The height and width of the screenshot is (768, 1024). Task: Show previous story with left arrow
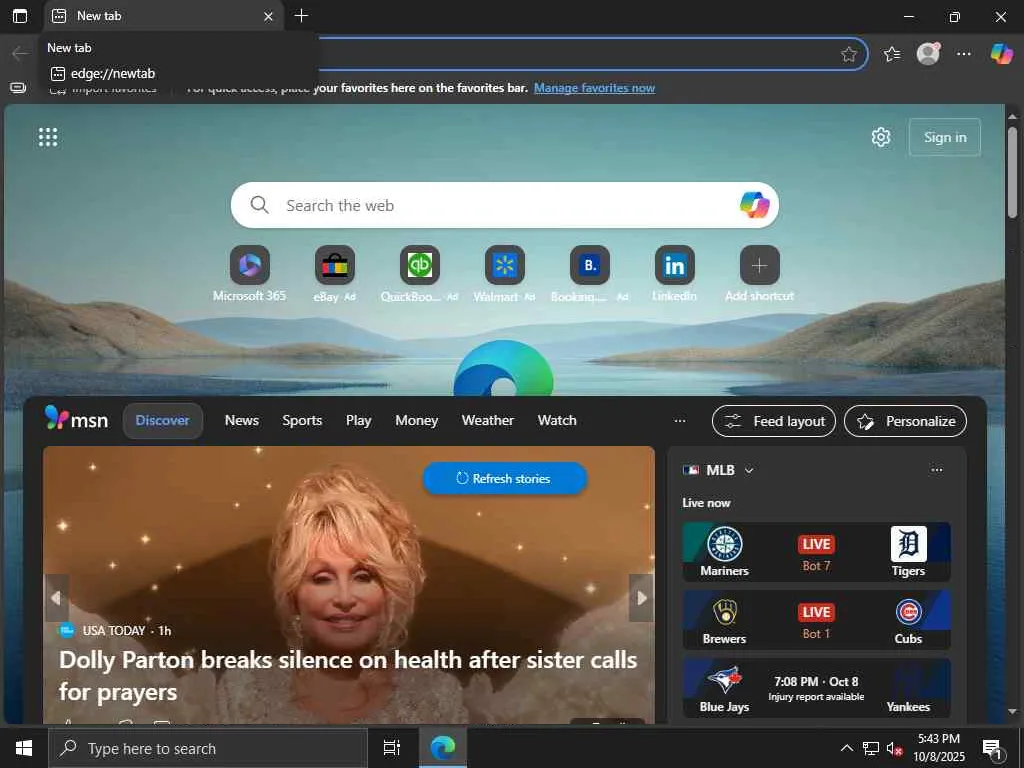pos(56,598)
